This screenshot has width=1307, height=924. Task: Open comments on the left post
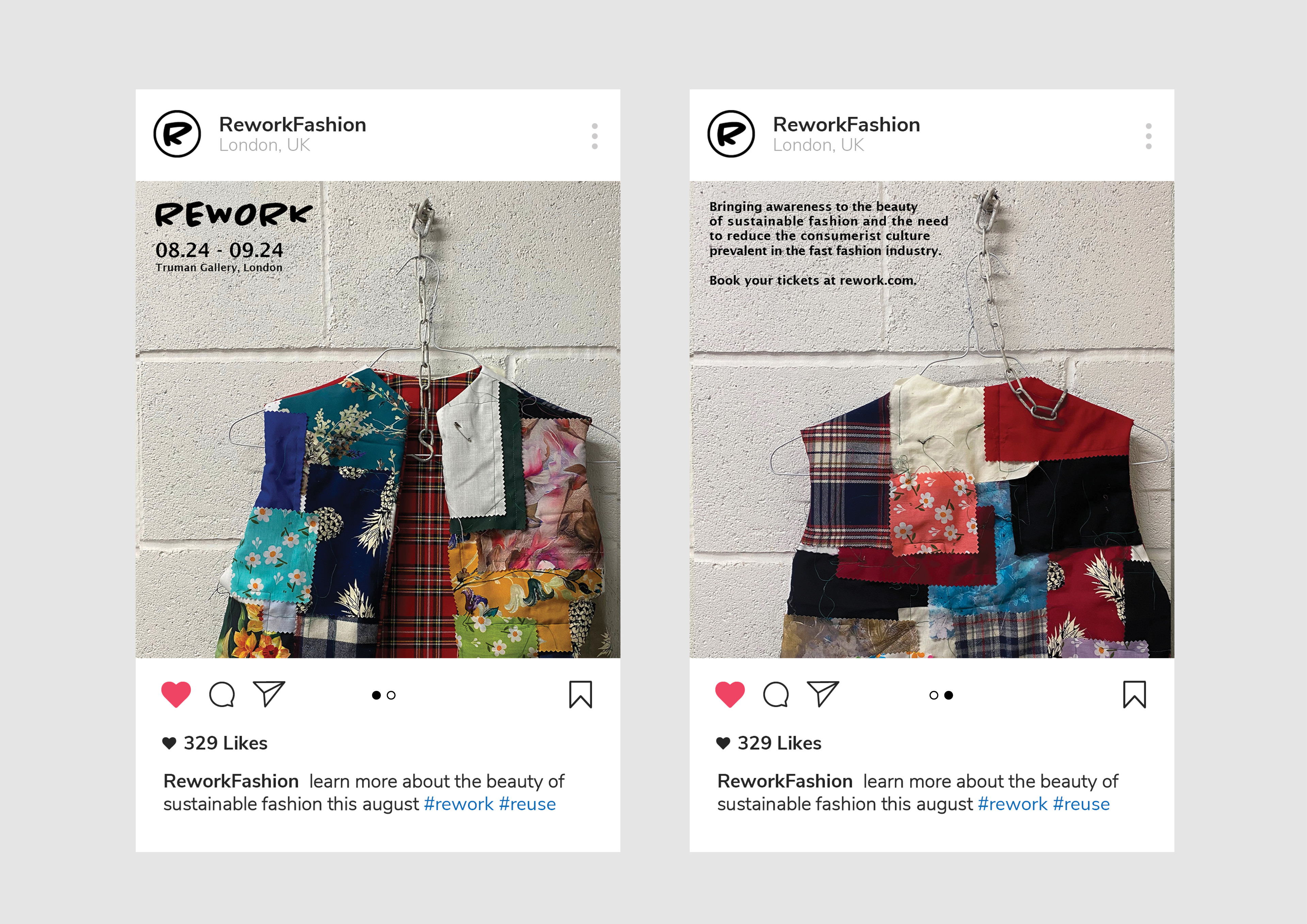[222, 694]
